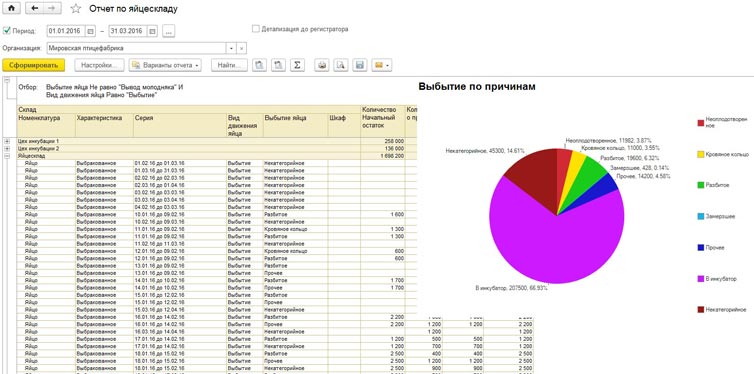Viewport: 754px width, 374px height.
Task: Open the Настройки... dialog
Action: tap(100, 65)
